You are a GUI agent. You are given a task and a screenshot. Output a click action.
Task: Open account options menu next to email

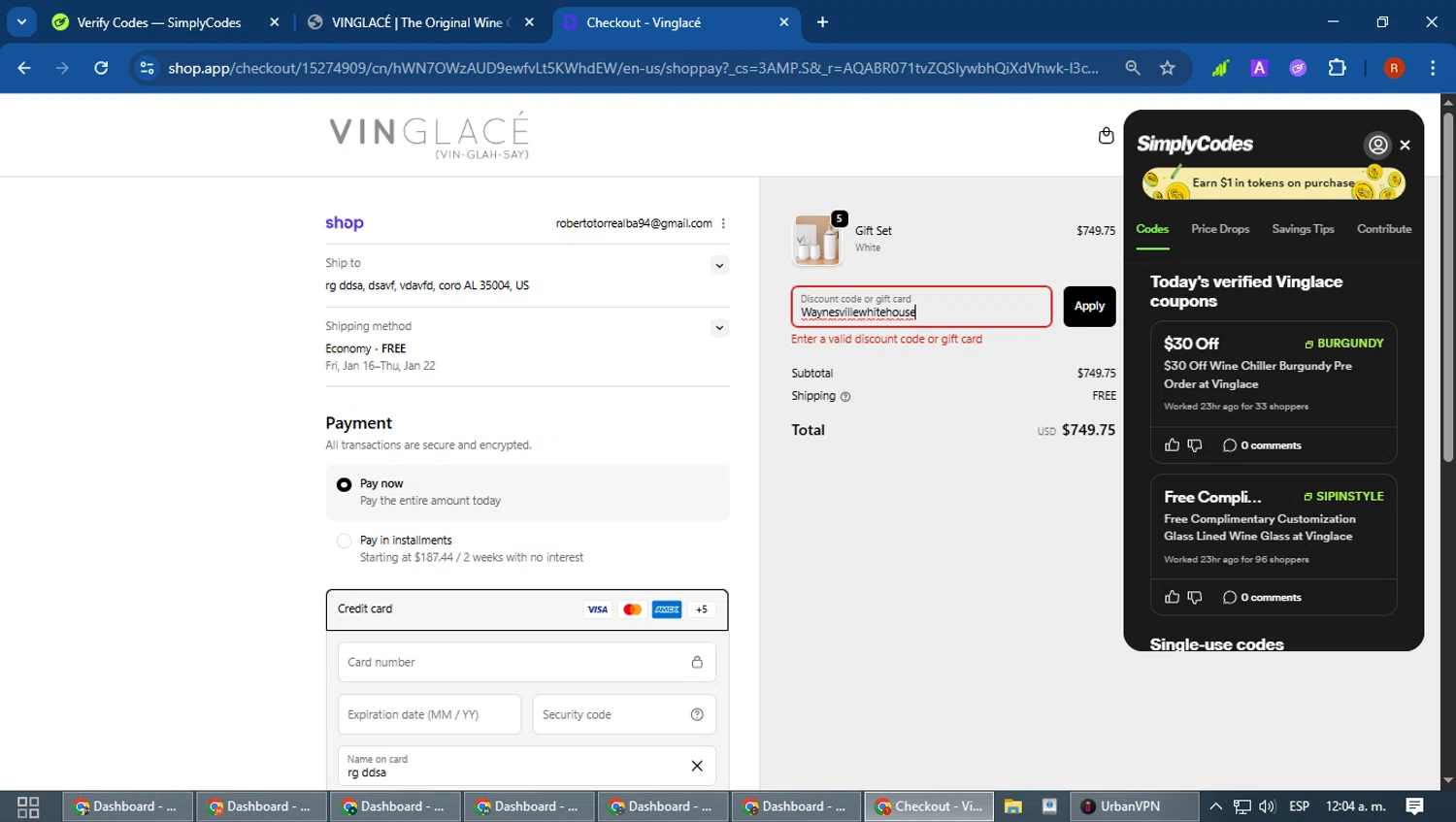click(x=723, y=223)
